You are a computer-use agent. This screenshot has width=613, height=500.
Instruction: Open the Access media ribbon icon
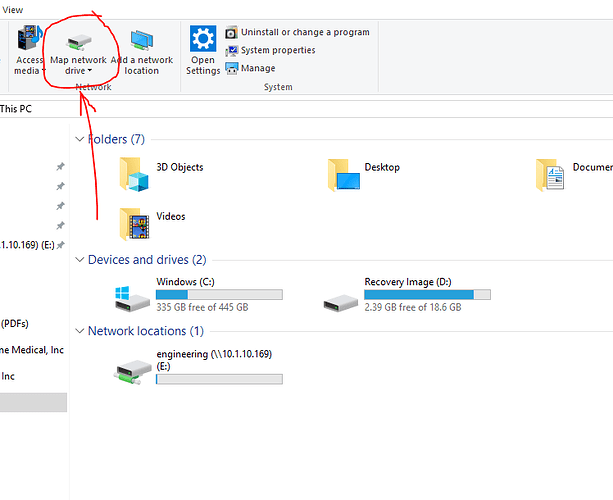[29, 38]
